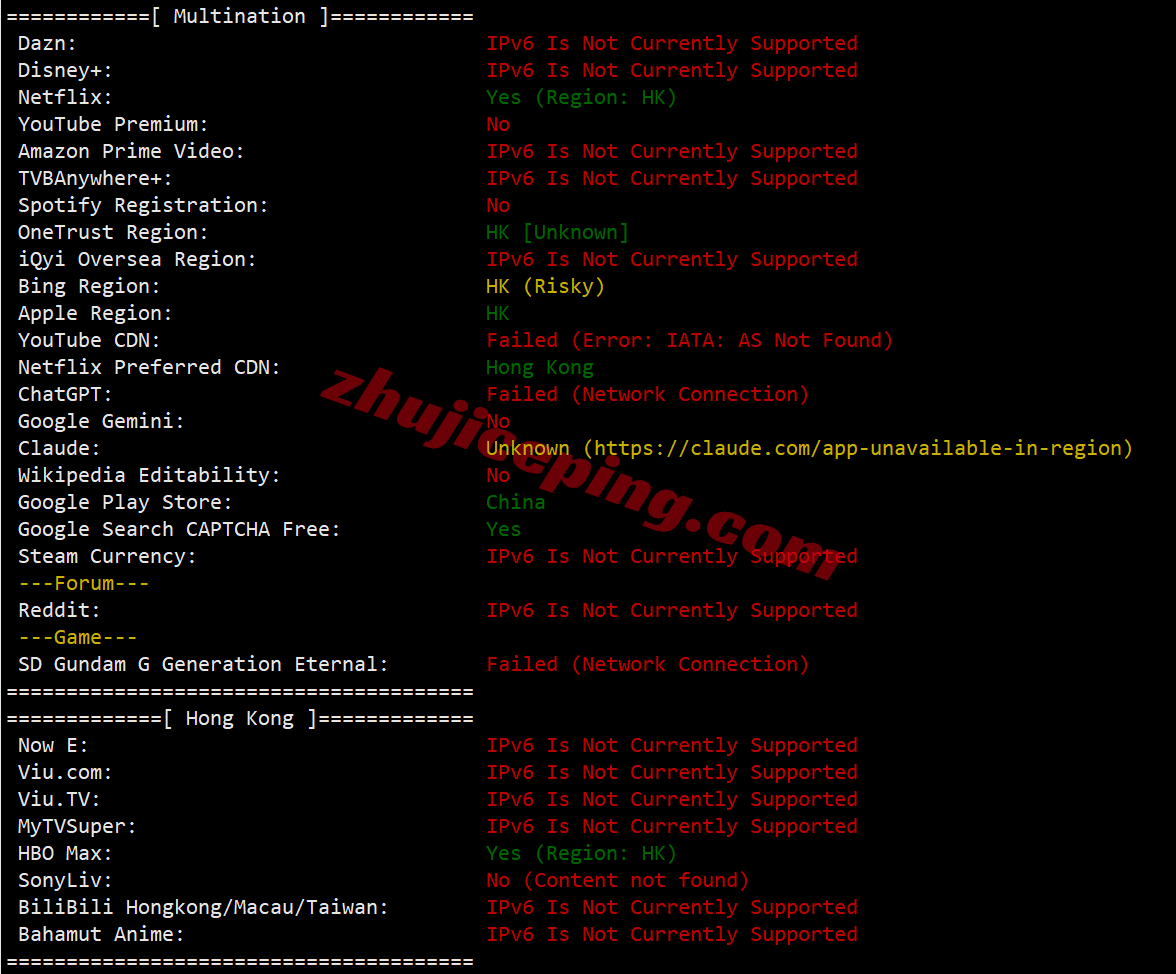Viewport: 1176px width, 974px height.
Task: Click the 'Apple Region' HK value
Action: 497,313
